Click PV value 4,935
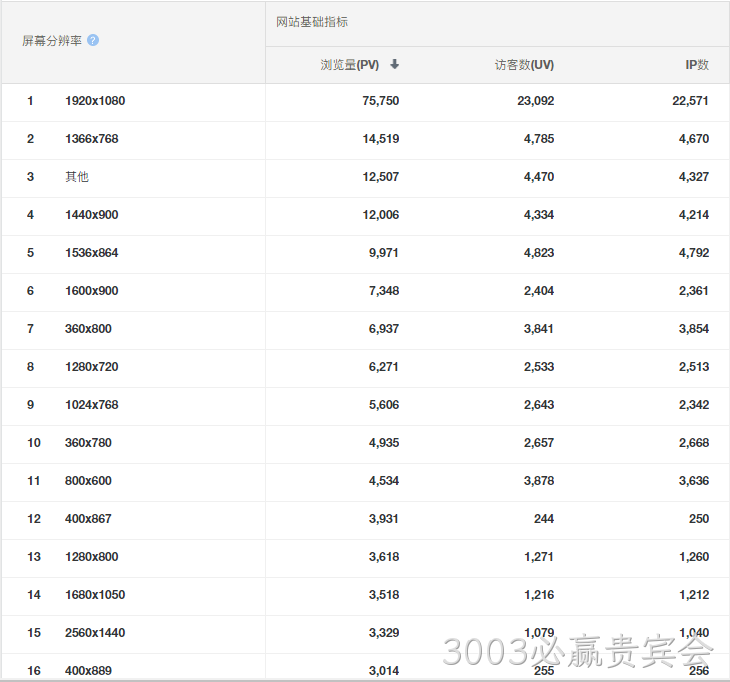 pos(384,443)
